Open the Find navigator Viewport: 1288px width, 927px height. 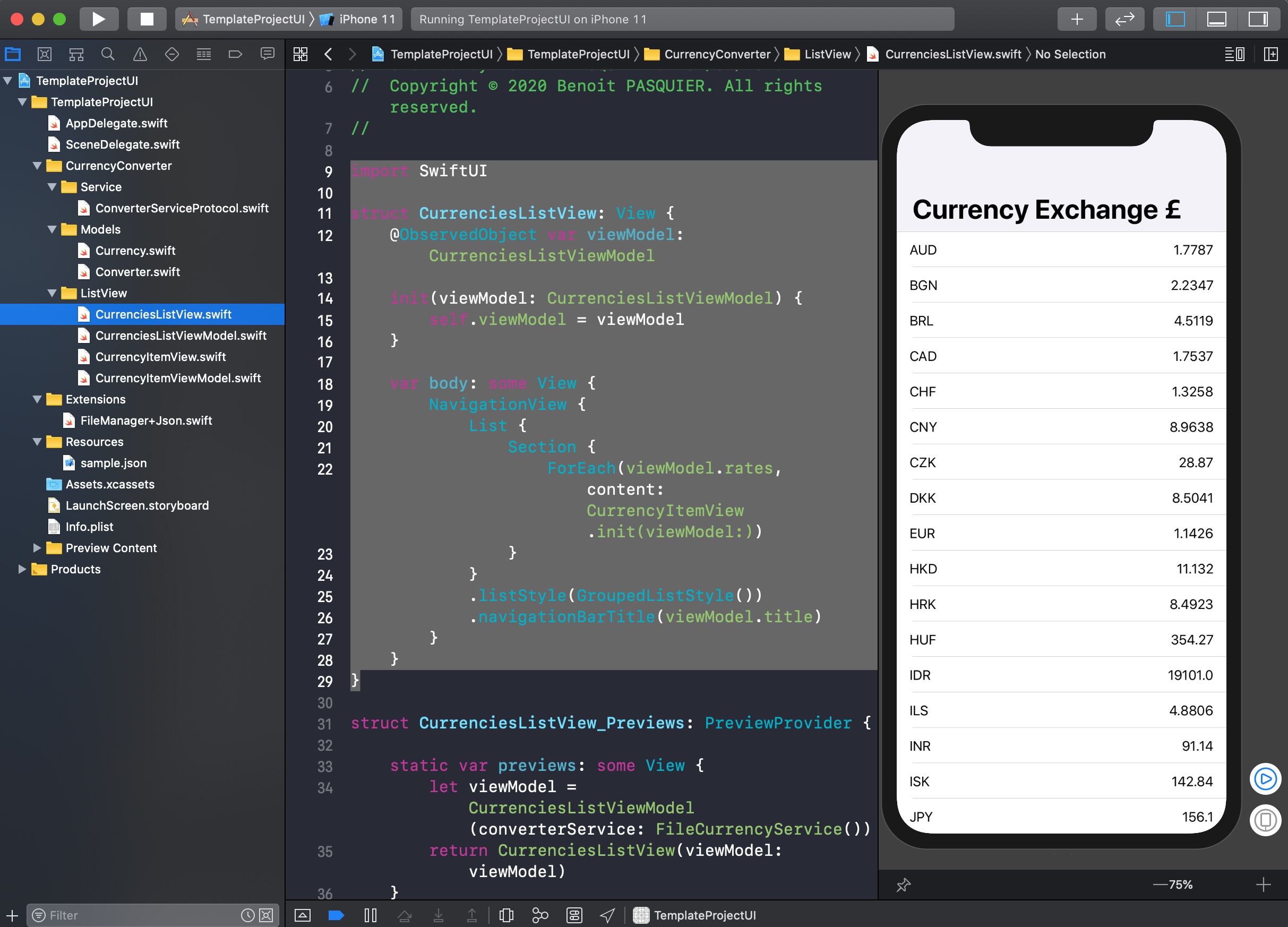click(x=108, y=54)
